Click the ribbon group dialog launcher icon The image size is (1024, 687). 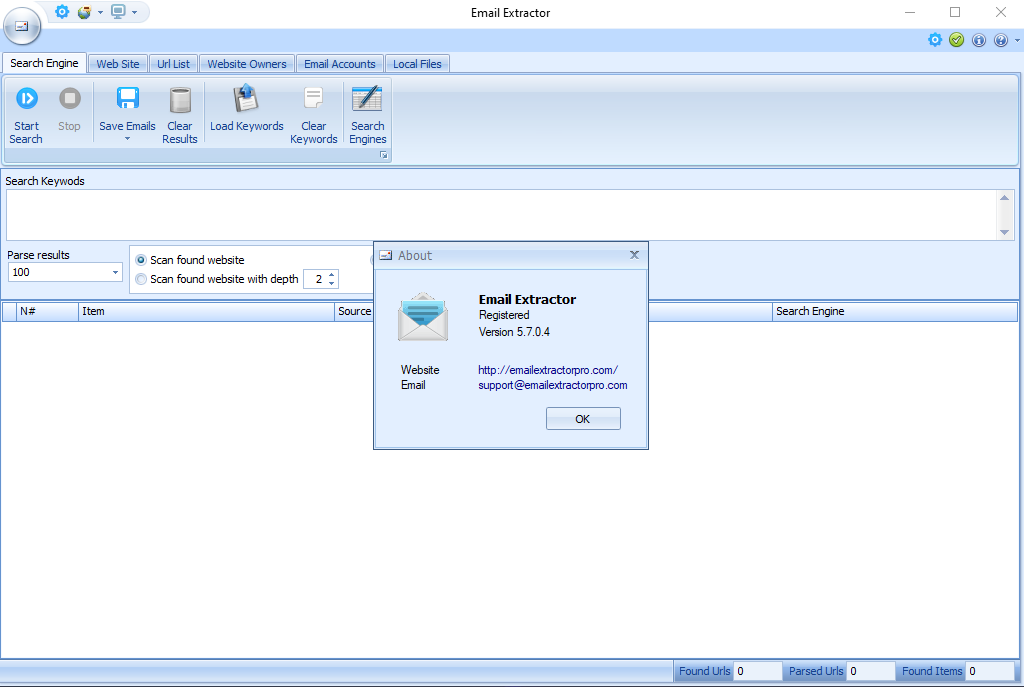pyautogui.click(x=384, y=155)
